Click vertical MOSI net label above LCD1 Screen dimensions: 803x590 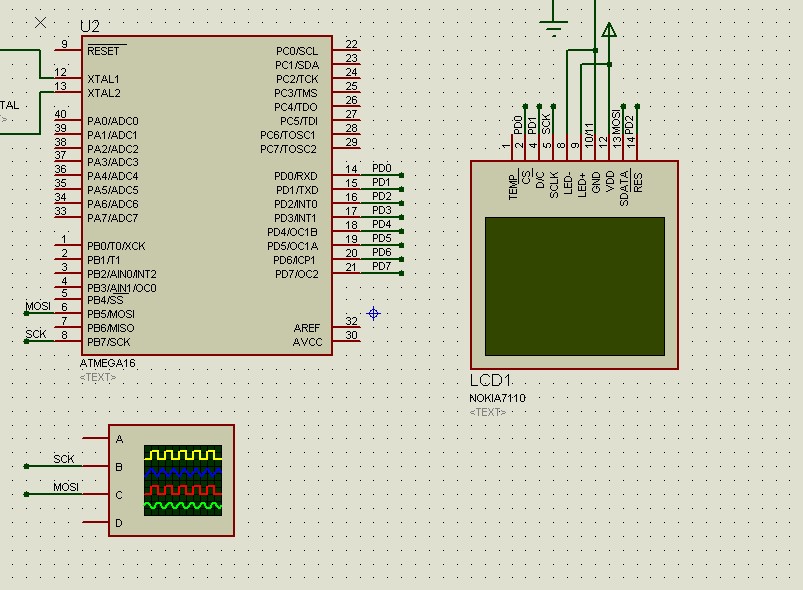[x=616, y=122]
